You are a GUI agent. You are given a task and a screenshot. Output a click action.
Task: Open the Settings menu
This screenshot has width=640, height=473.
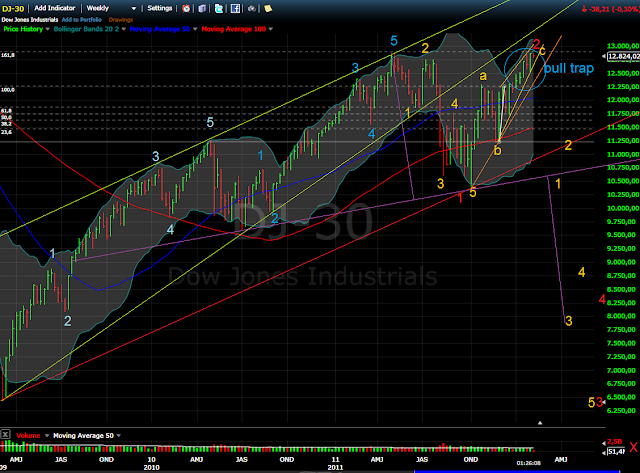tap(160, 8)
